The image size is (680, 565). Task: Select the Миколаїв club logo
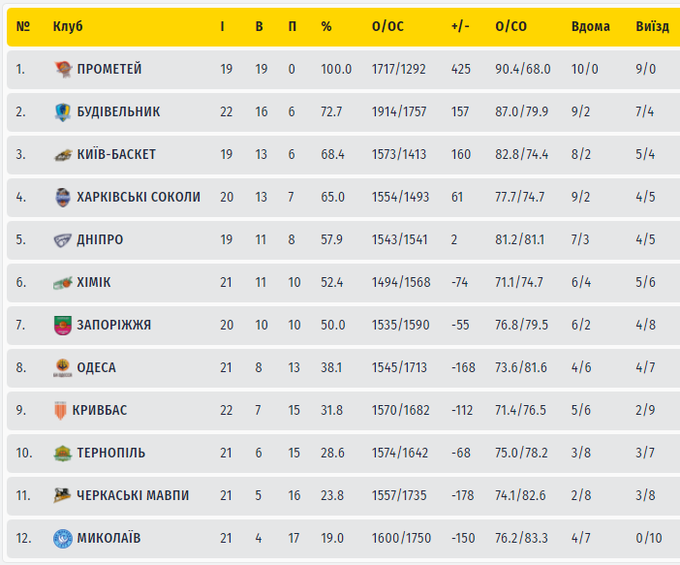pyautogui.click(x=63, y=538)
